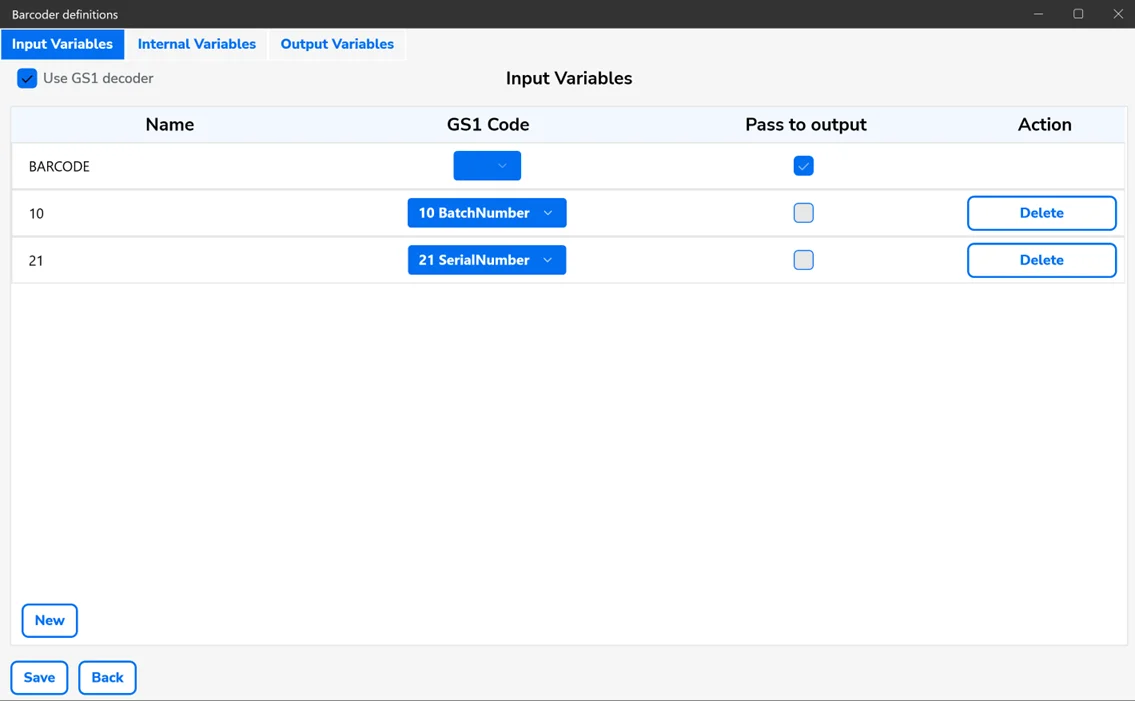1135x701 pixels.
Task: Disable the Use GS1 decoder checkbox
Action: tap(26, 78)
